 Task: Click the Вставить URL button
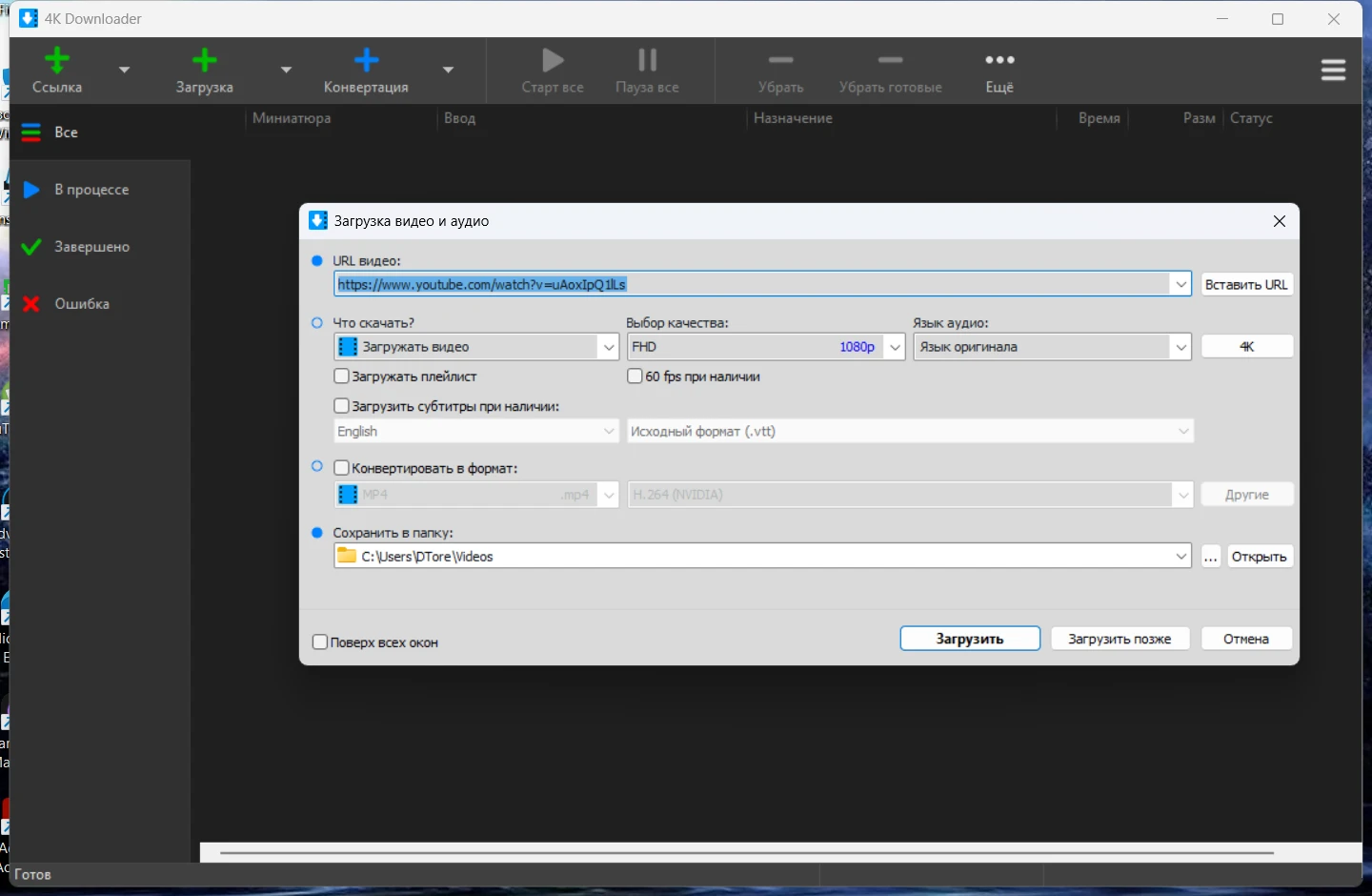click(1246, 284)
